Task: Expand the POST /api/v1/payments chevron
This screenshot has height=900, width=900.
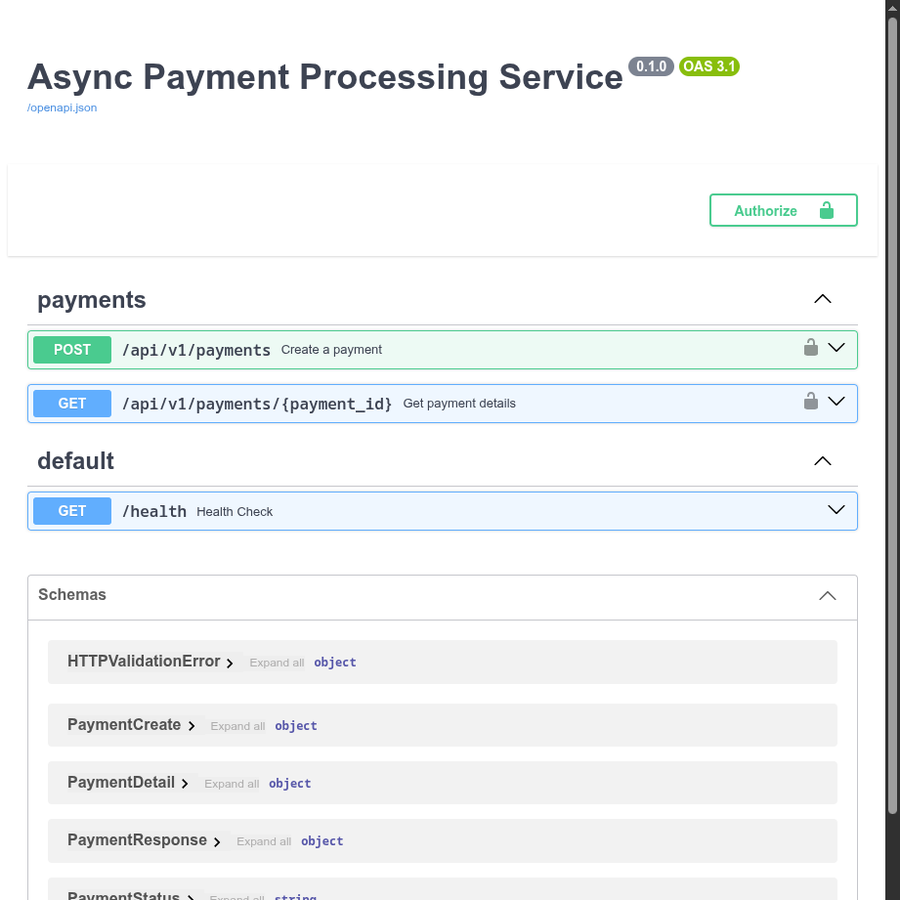Action: pyautogui.click(x=836, y=347)
